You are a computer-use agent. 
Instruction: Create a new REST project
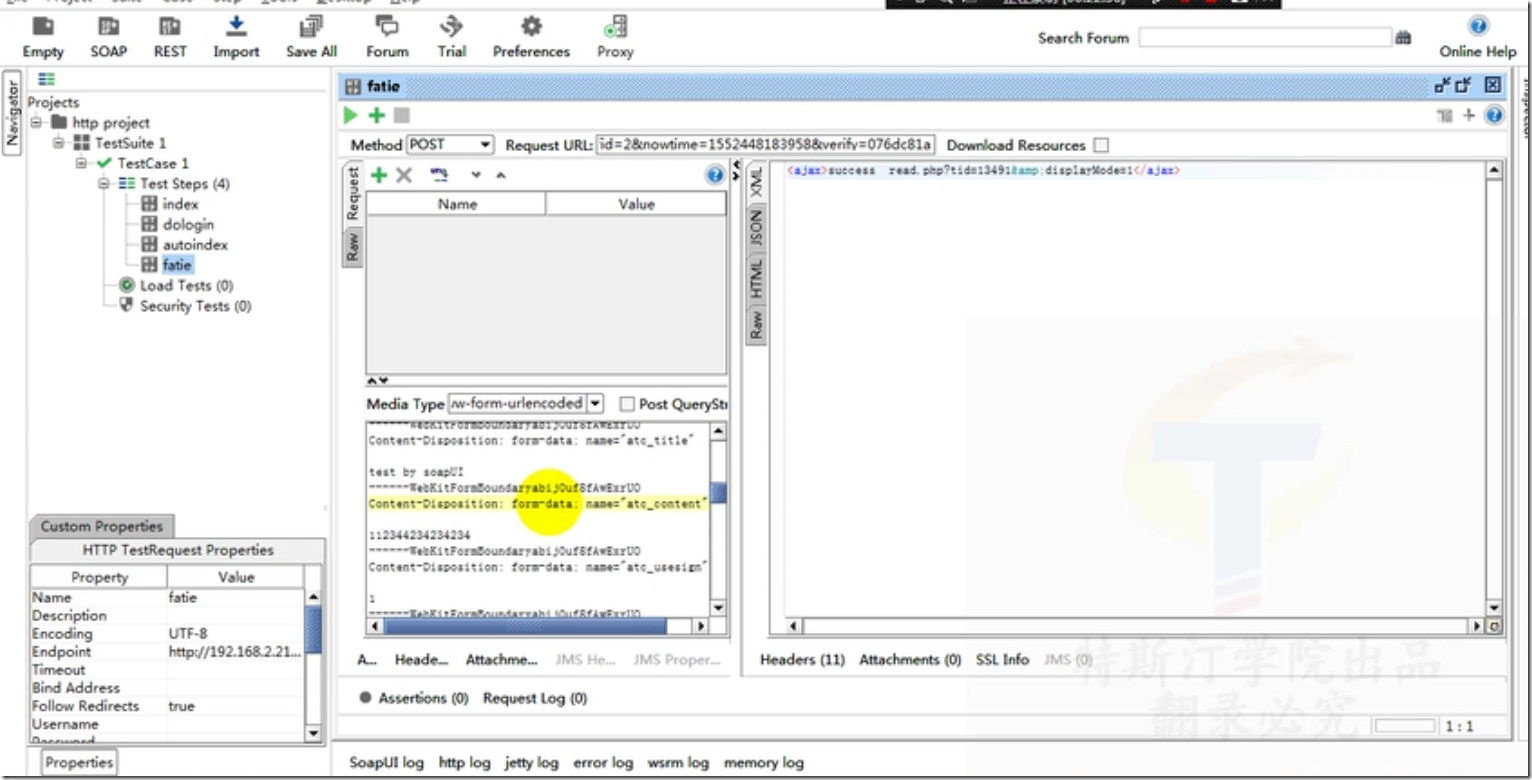click(170, 38)
